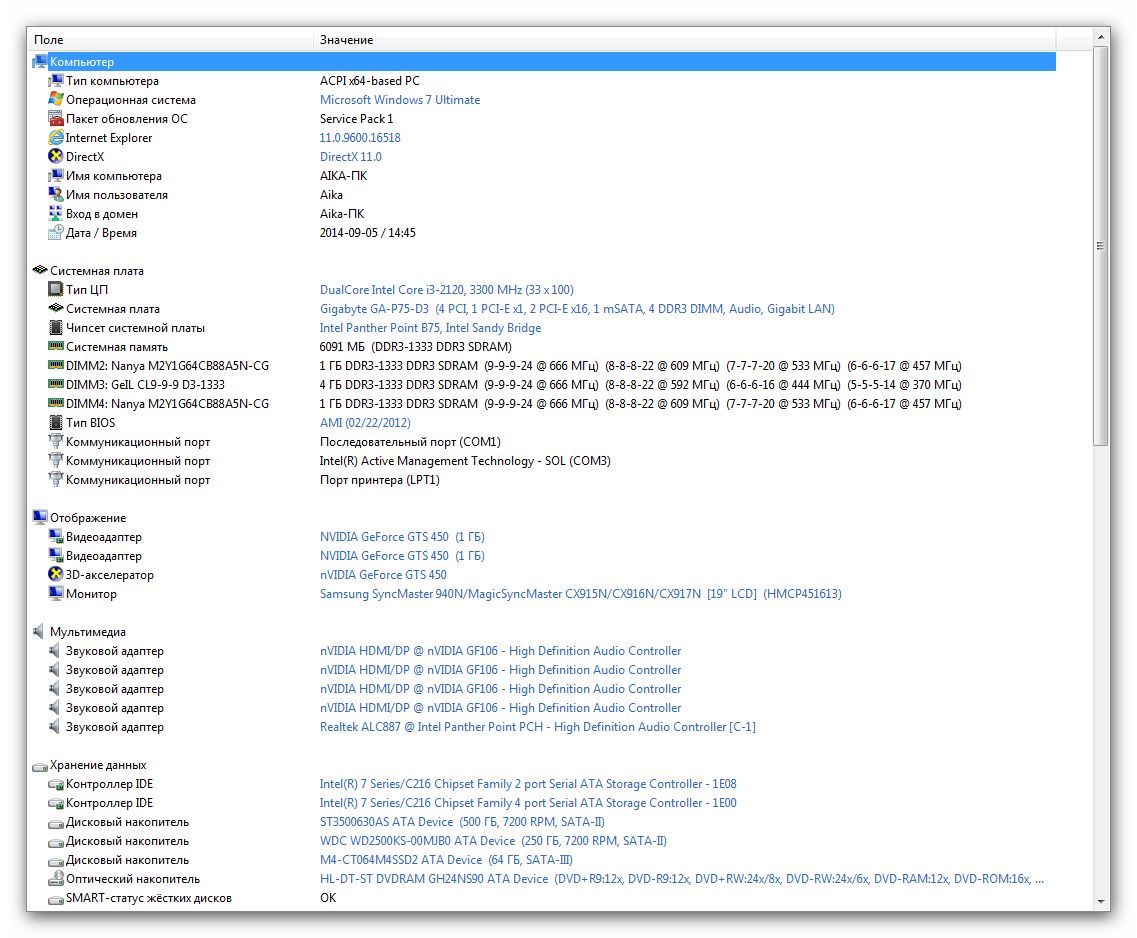Click the Чипсет системной платы icon
Viewport: 1137px width, 938px height.
56,328
